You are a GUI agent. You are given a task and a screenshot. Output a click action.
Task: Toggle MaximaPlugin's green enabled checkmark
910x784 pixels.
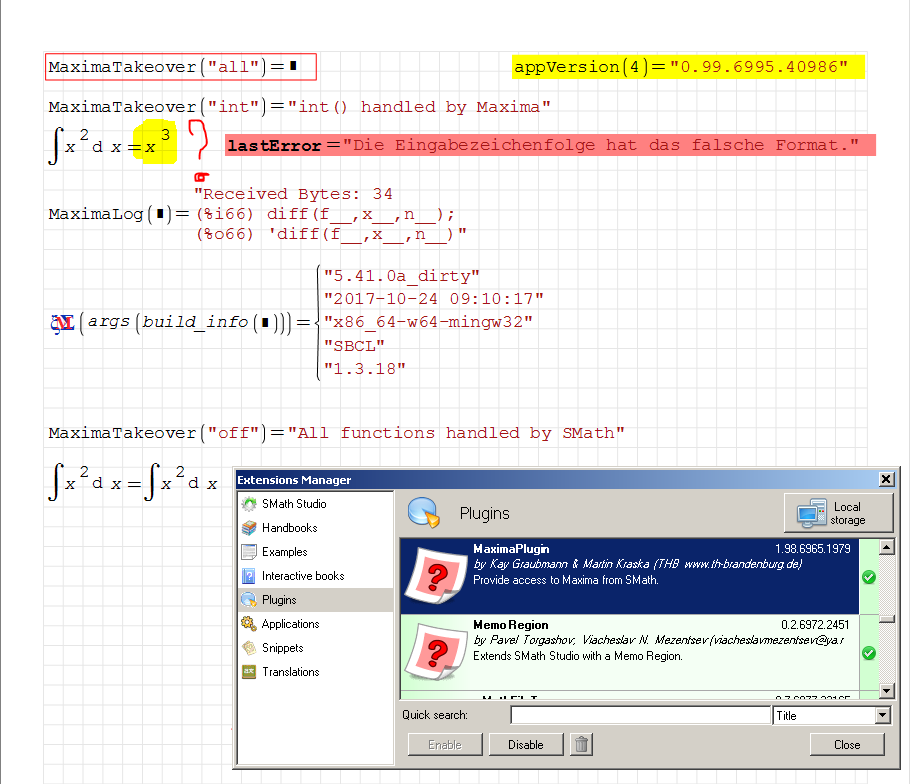click(868, 576)
